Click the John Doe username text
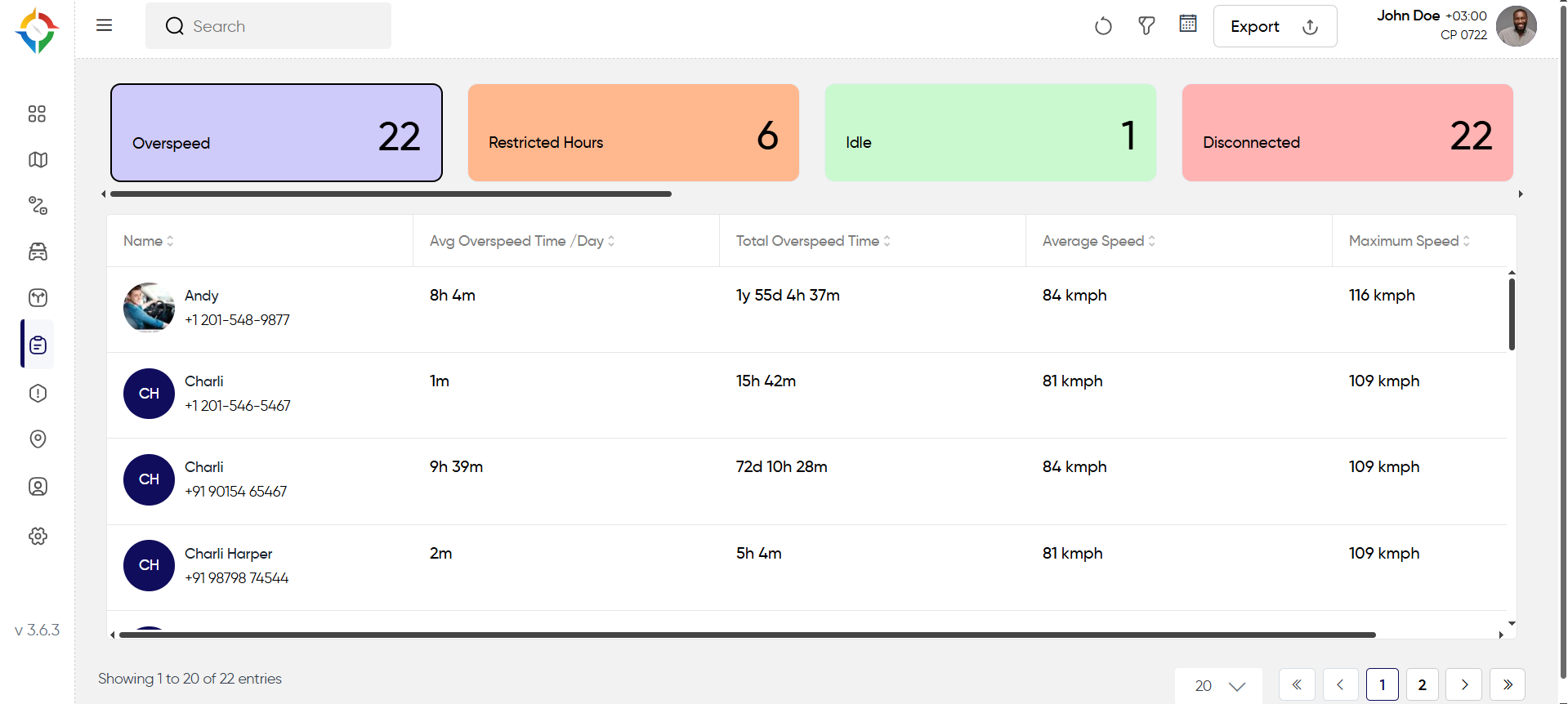The height and width of the screenshot is (704, 1568). (1408, 16)
